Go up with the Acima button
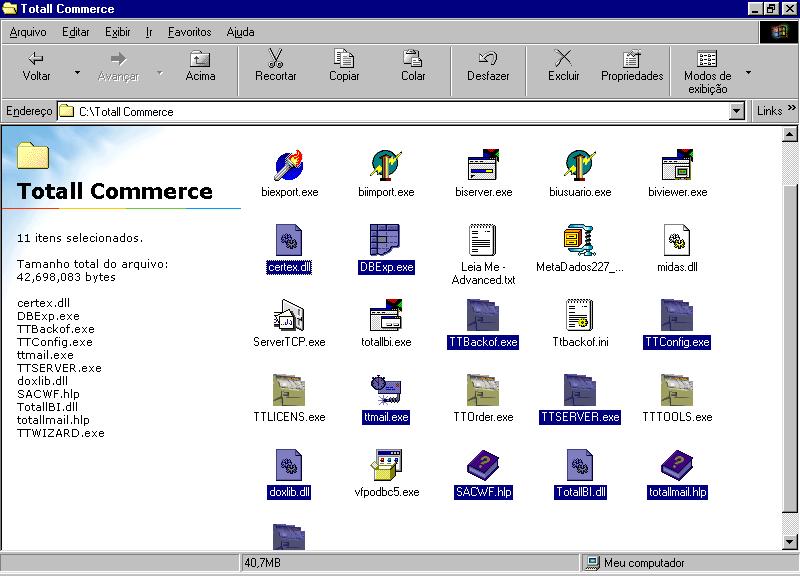Screen dimensions: 800x576 click(x=200, y=67)
